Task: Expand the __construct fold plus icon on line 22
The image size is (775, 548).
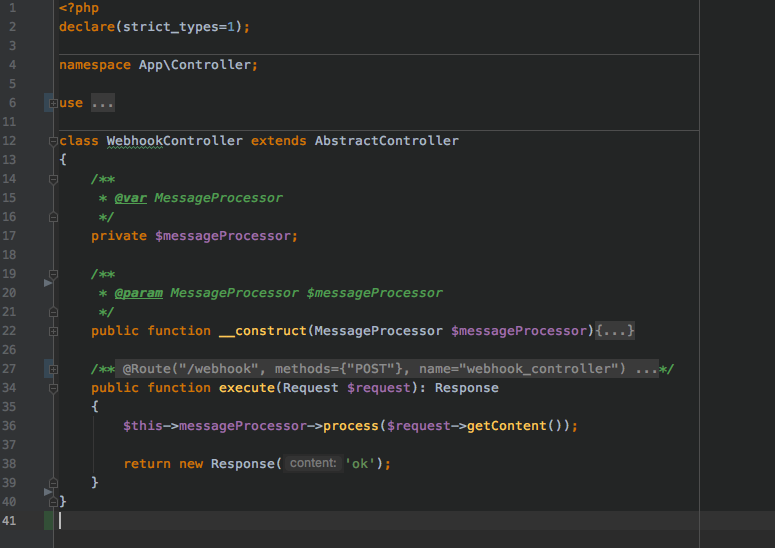Action: point(50,331)
